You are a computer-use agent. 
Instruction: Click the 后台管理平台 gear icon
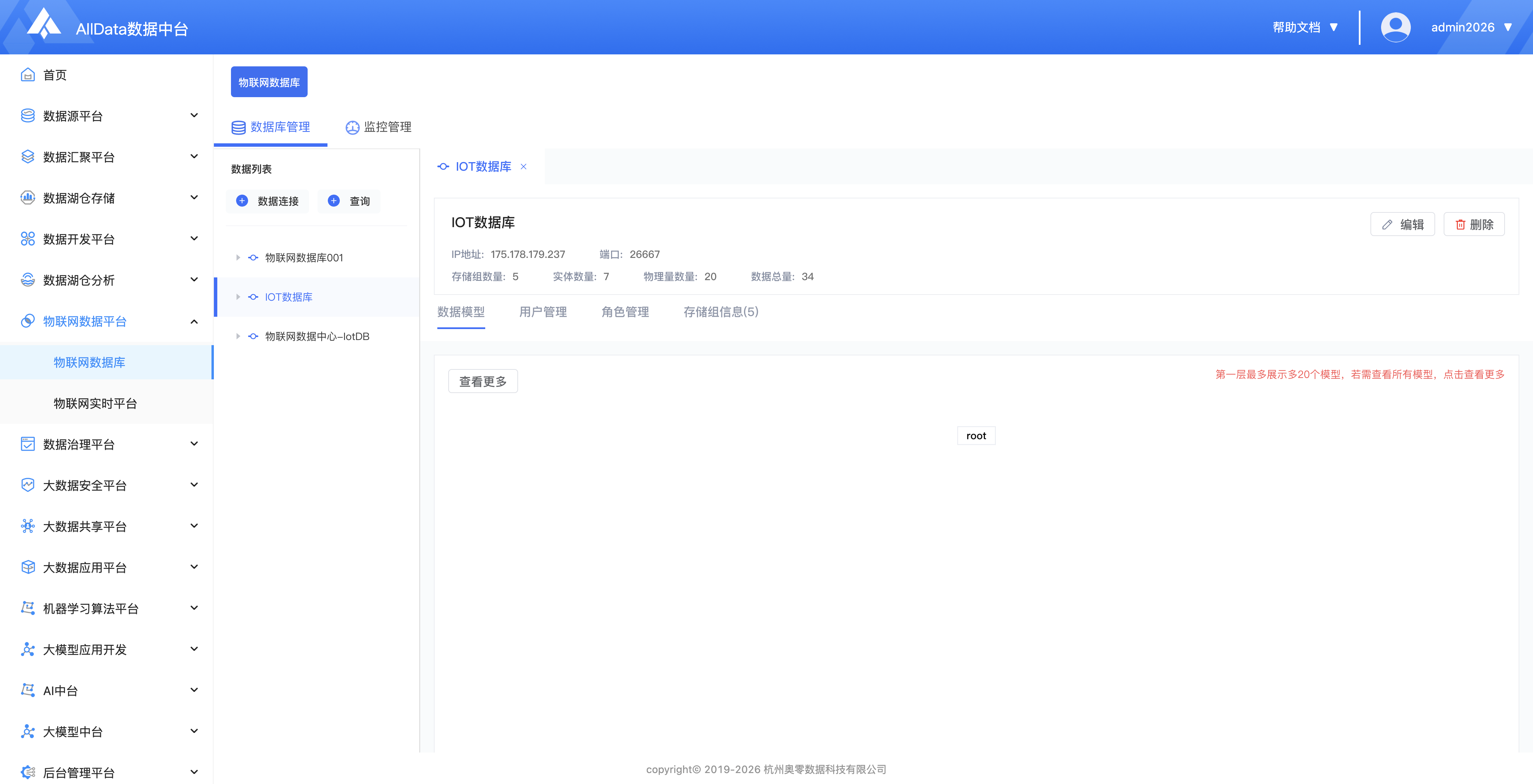tap(28, 772)
